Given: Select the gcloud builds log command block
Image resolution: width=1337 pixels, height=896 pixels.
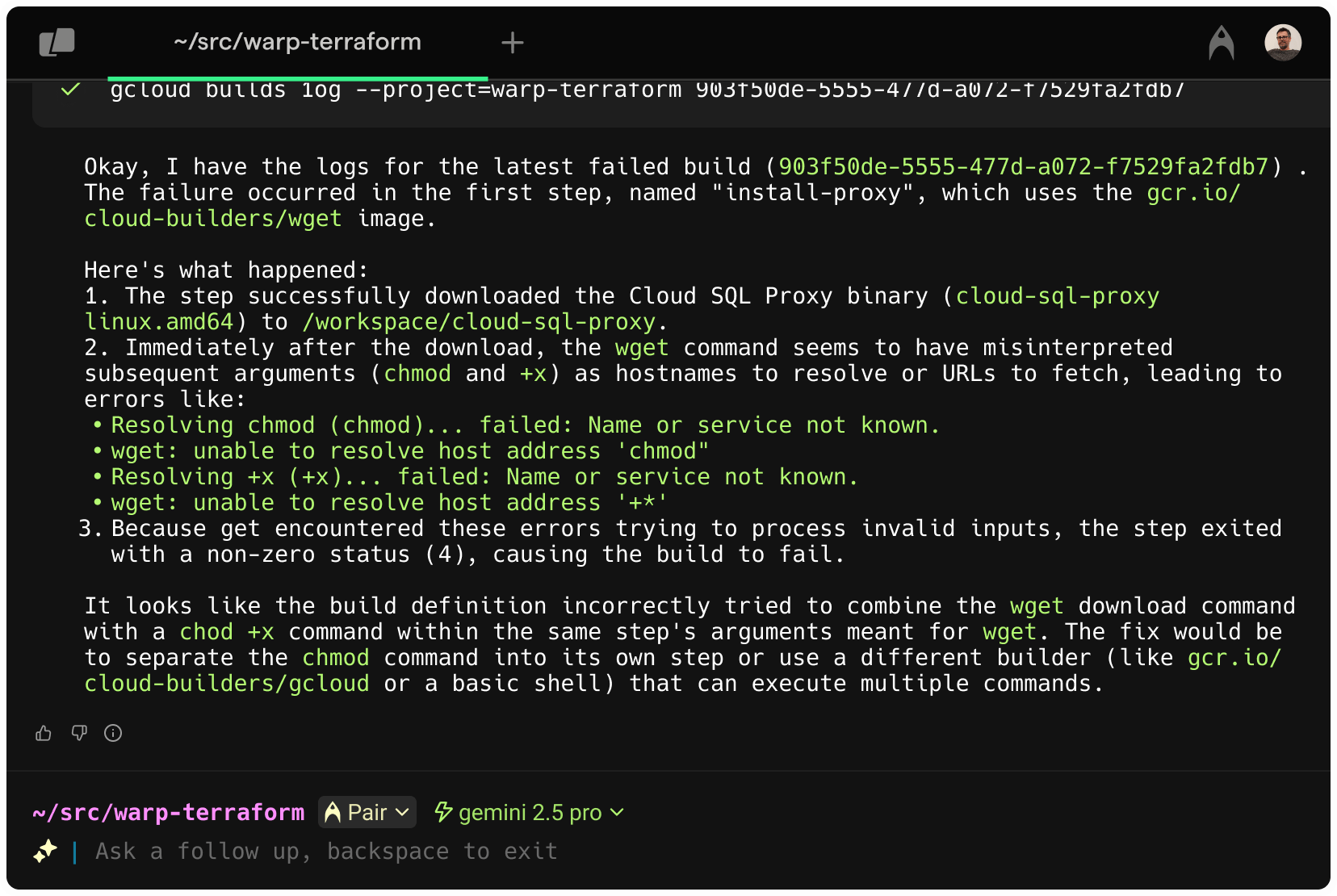Looking at the screenshot, I should (646, 90).
